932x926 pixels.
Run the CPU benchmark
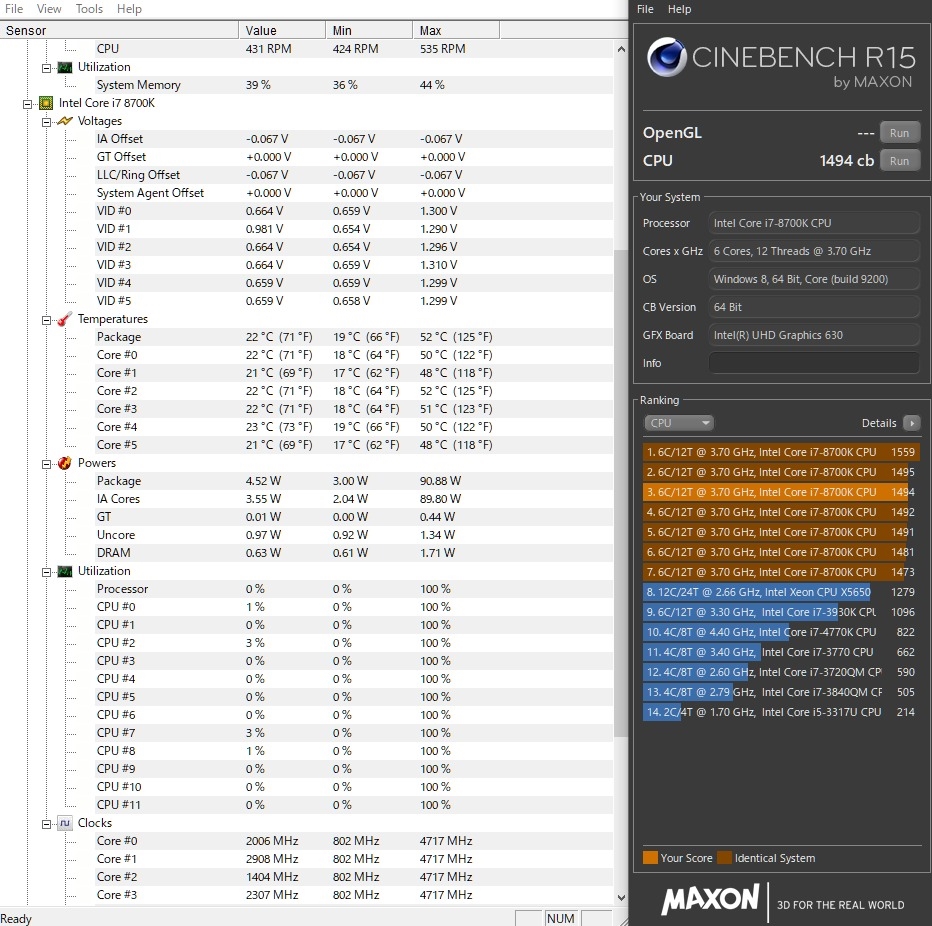coord(899,160)
